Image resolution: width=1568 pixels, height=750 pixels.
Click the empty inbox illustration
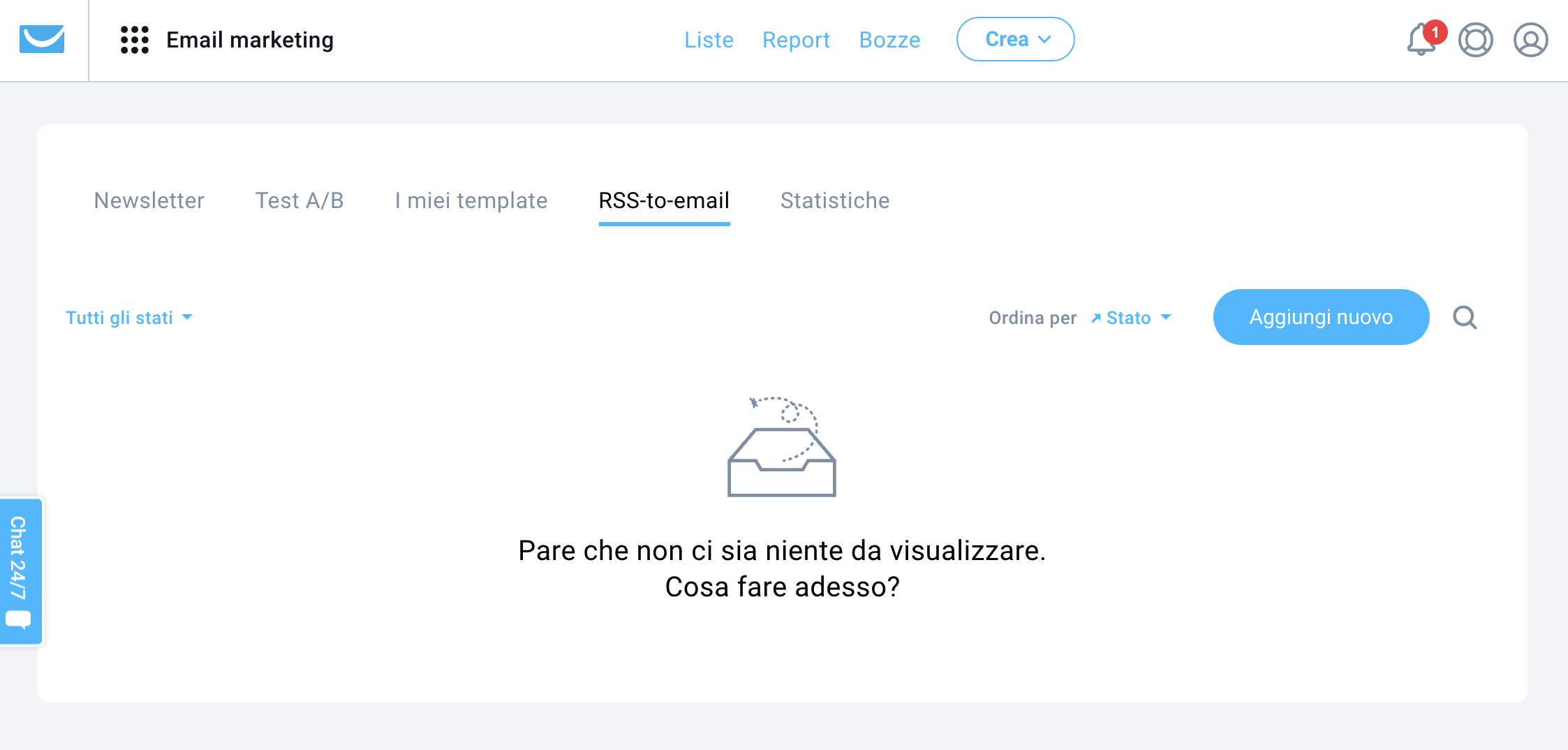tap(782, 446)
